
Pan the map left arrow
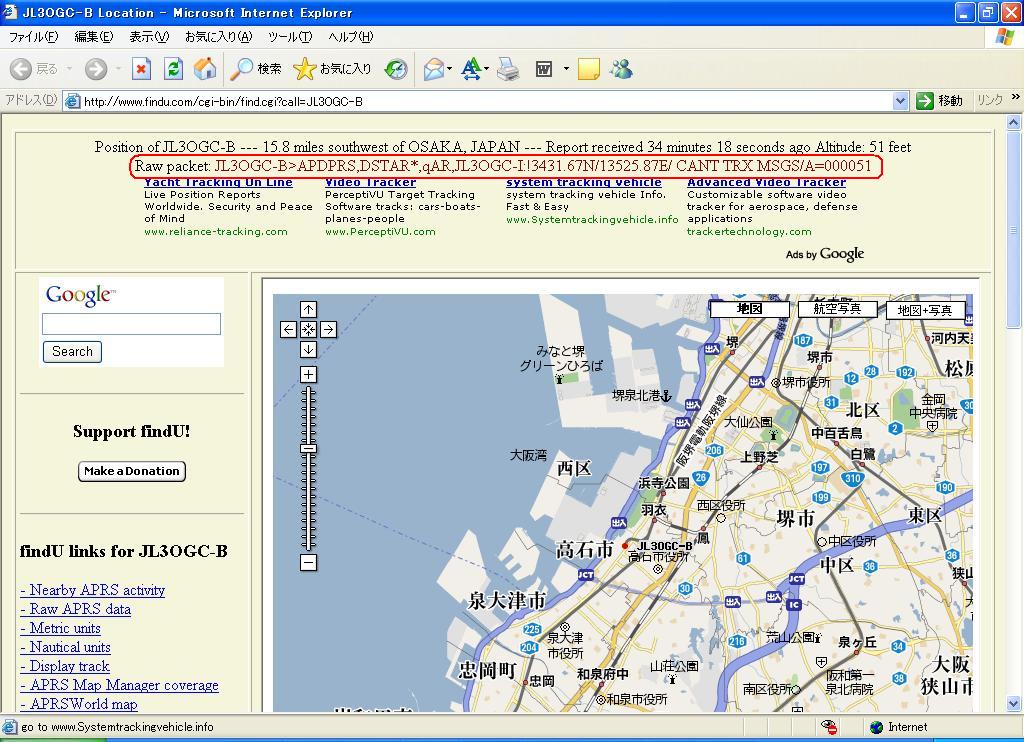tap(289, 329)
